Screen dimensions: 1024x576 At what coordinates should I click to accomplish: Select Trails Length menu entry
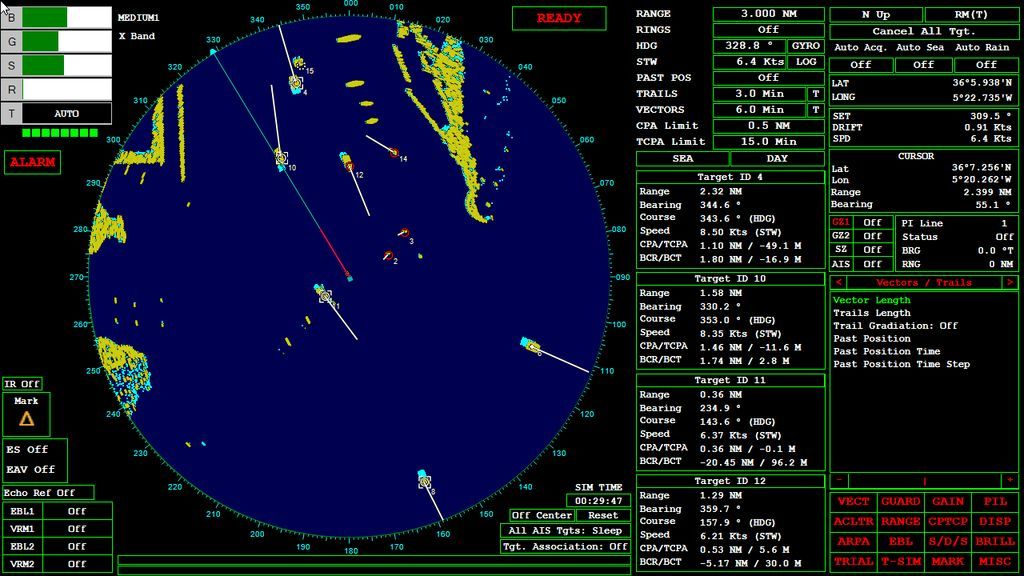point(871,313)
